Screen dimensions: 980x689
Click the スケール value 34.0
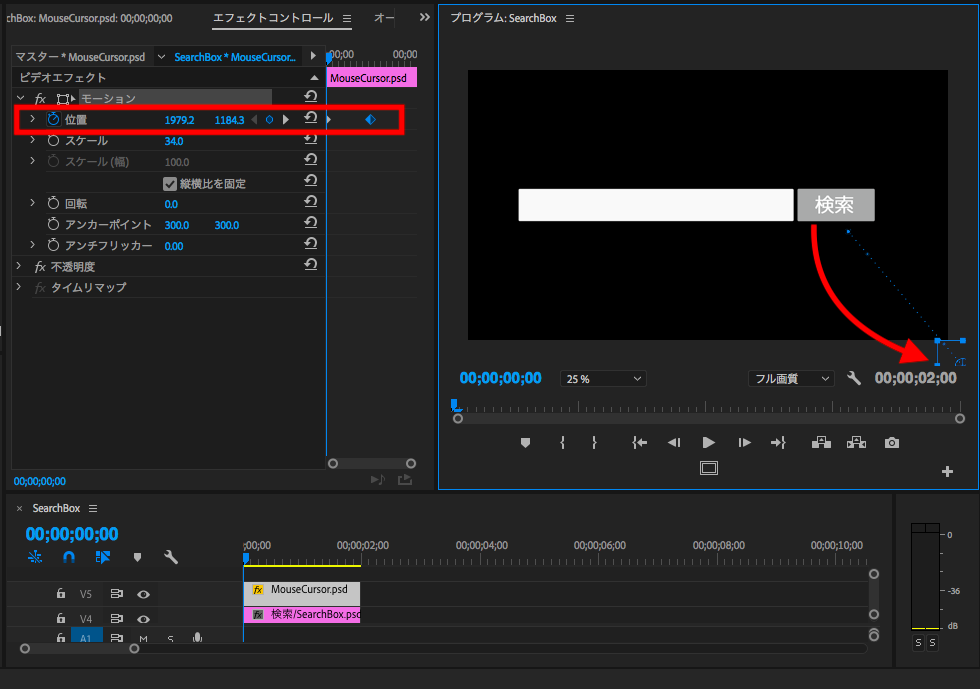[x=174, y=141]
